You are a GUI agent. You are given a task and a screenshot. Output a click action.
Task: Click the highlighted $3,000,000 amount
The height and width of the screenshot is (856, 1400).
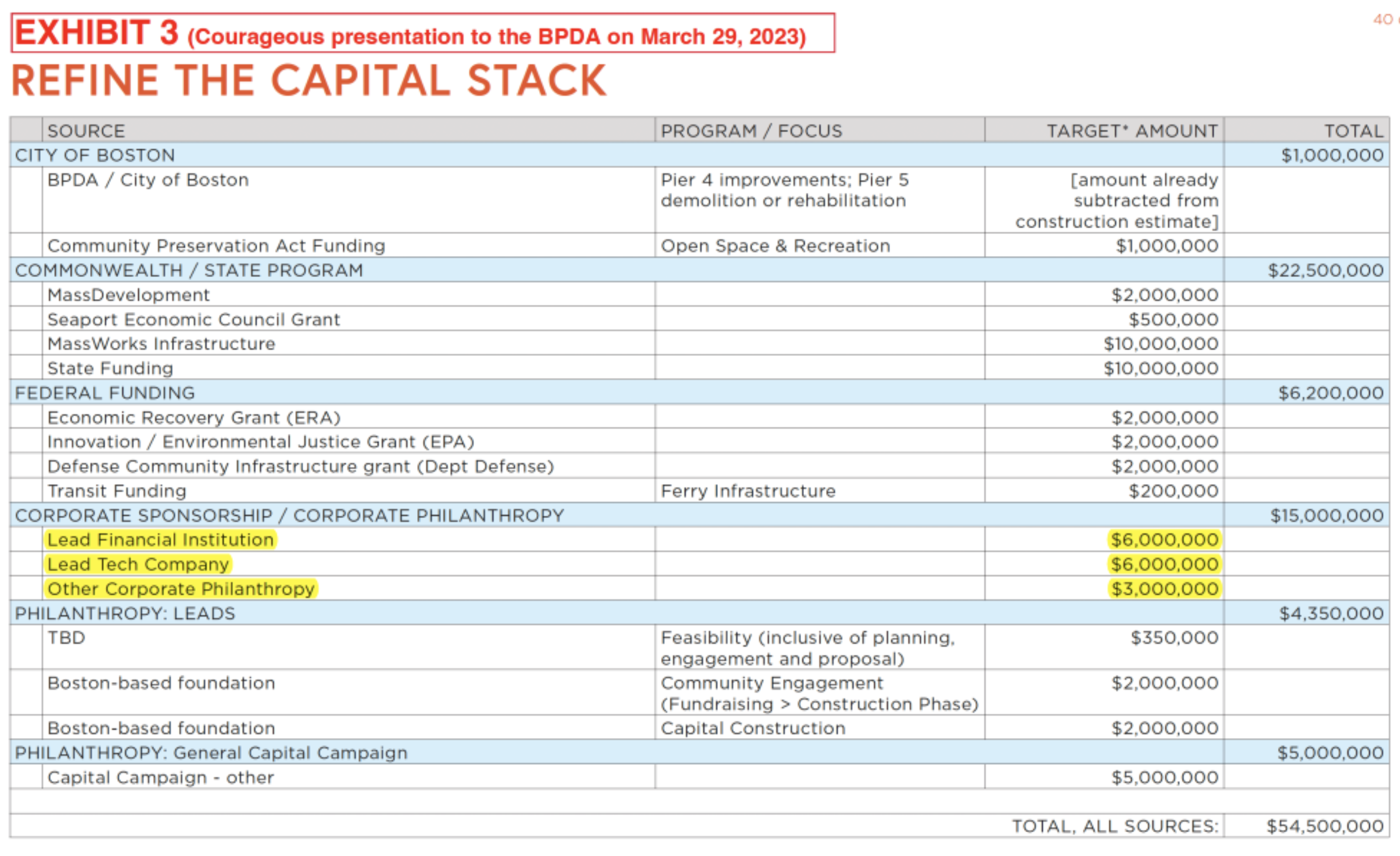(x=1164, y=589)
